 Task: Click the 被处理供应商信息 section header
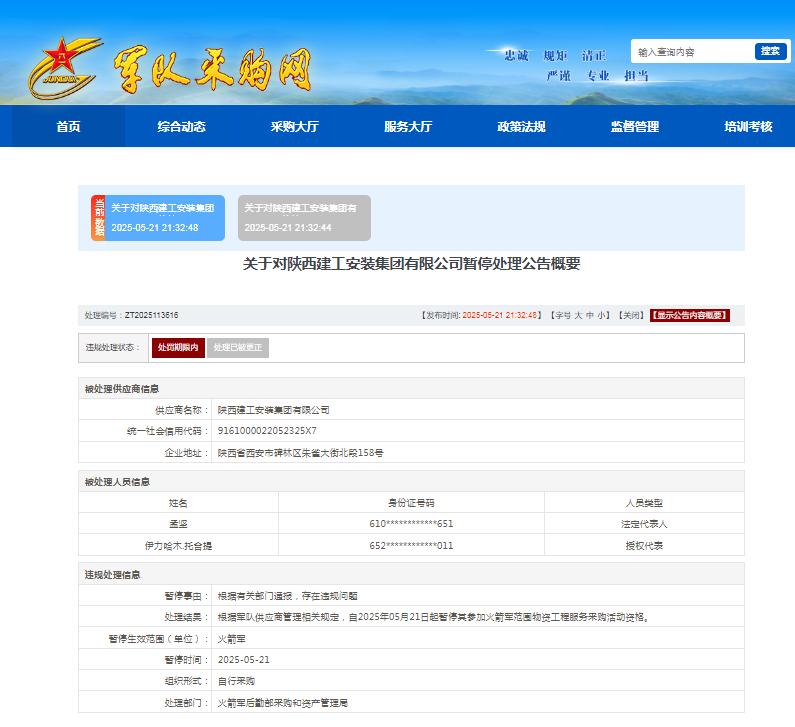[122, 389]
